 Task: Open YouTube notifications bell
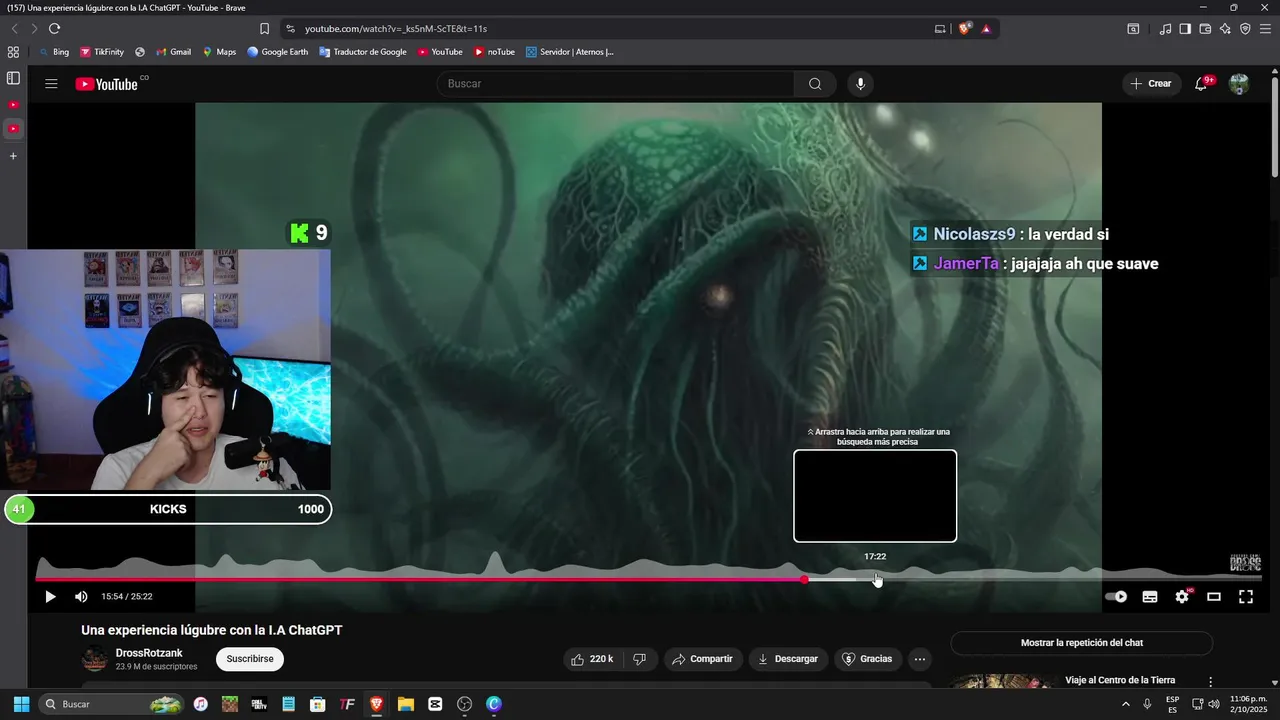(1202, 84)
